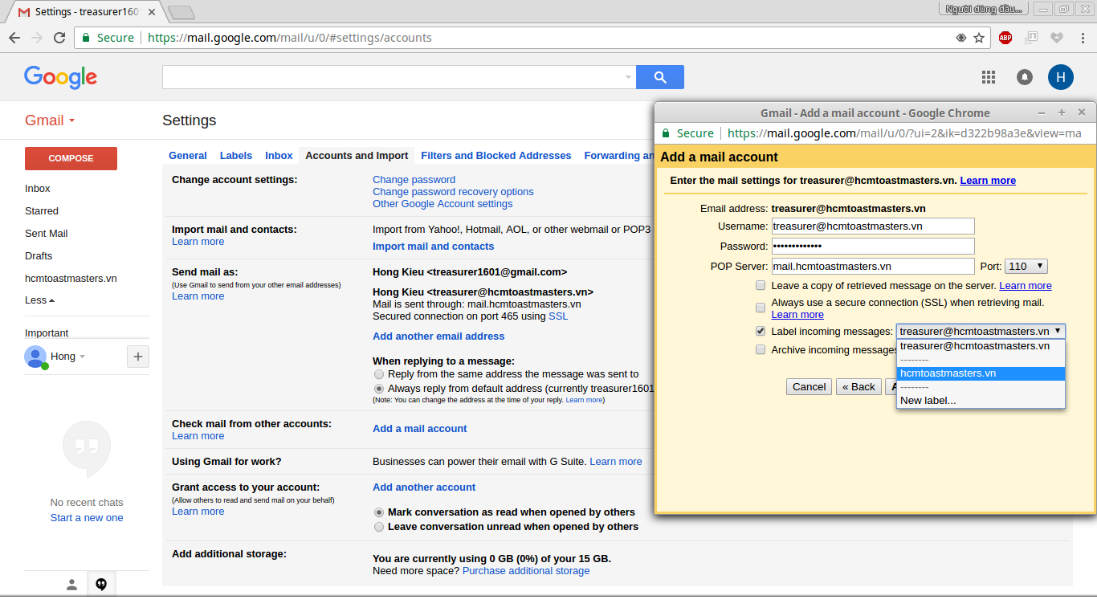This screenshot has height=597, width=1097.
Task: Open Sent Mail folder in sidebar
Action: (x=46, y=234)
